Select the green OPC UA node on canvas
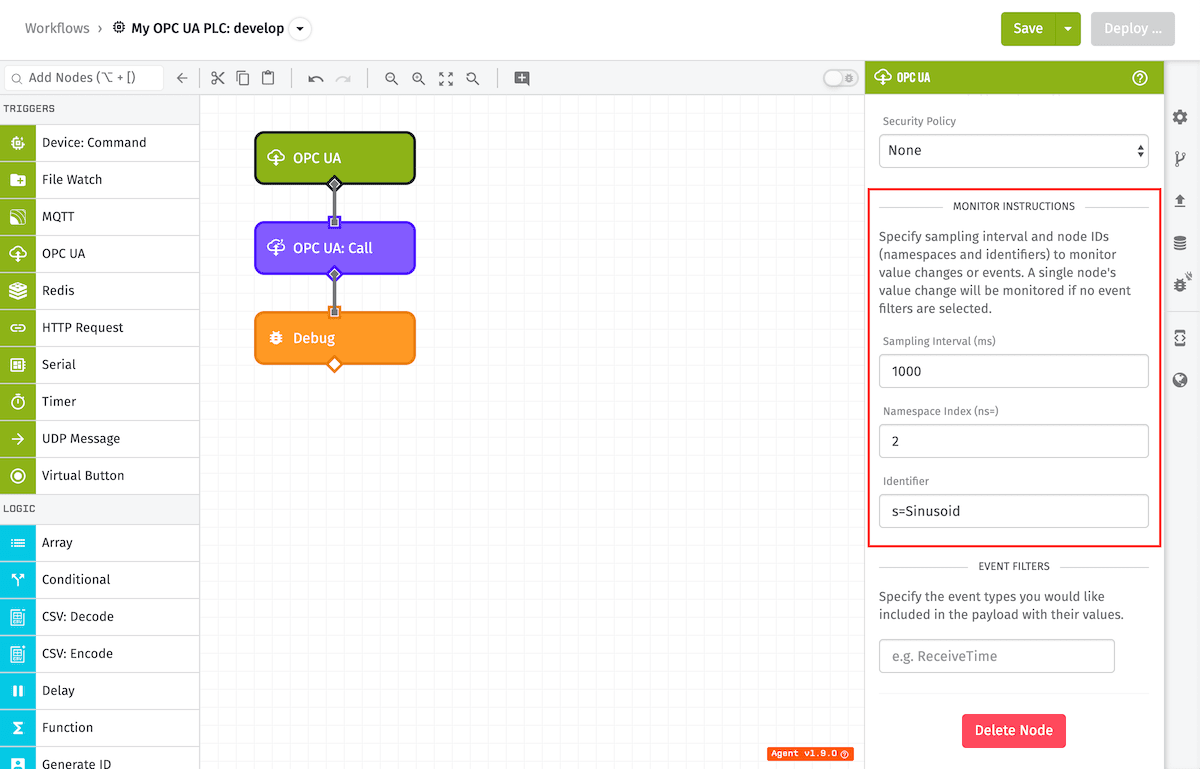The width and height of the screenshot is (1200, 769). point(335,158)
